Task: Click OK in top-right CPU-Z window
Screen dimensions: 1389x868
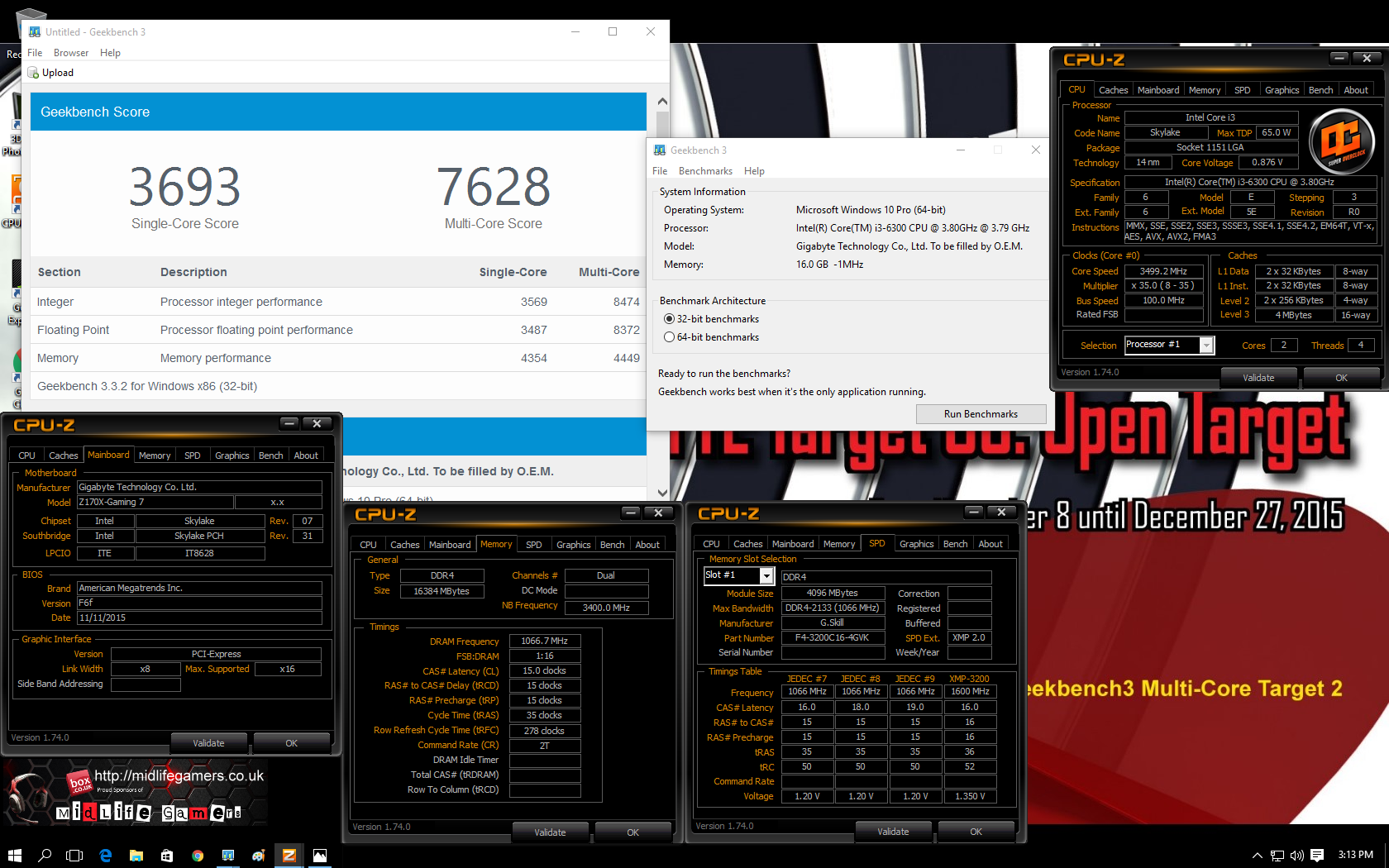Action: coord(1341,378)
